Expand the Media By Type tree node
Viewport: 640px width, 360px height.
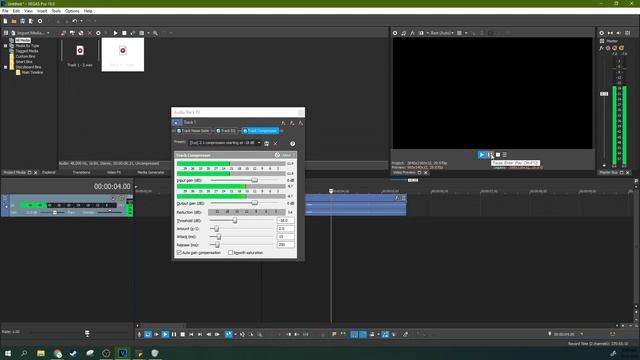(x=6, y=46)
